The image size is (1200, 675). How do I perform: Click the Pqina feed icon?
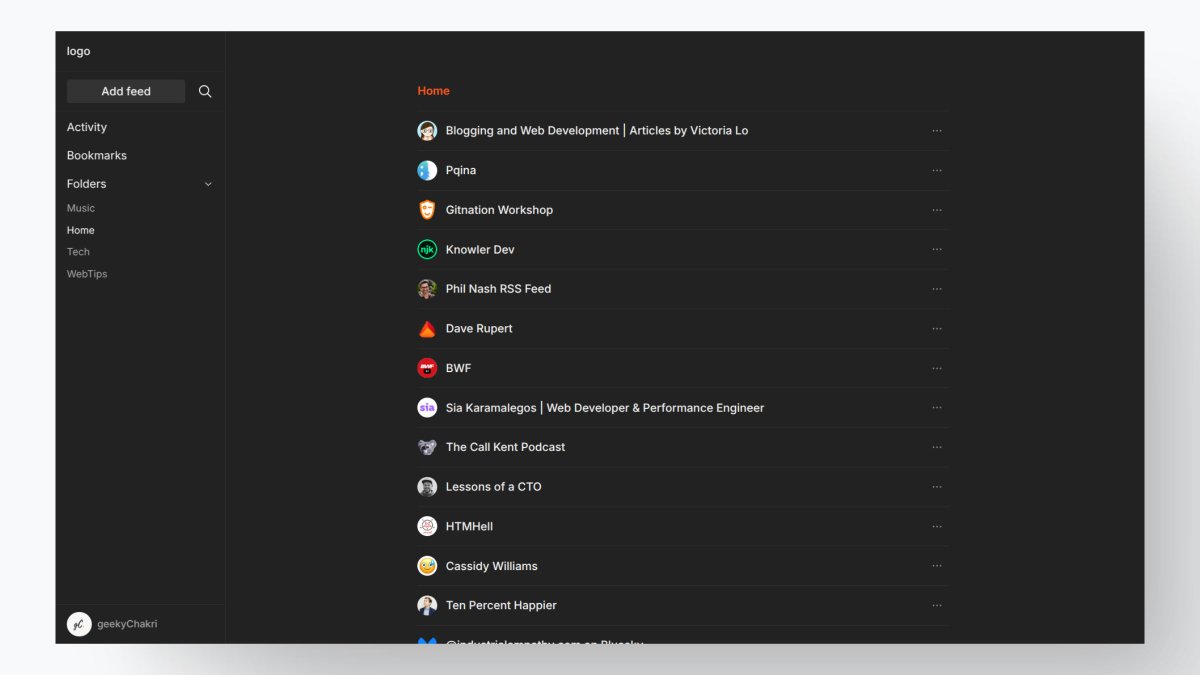click(427, 170)
